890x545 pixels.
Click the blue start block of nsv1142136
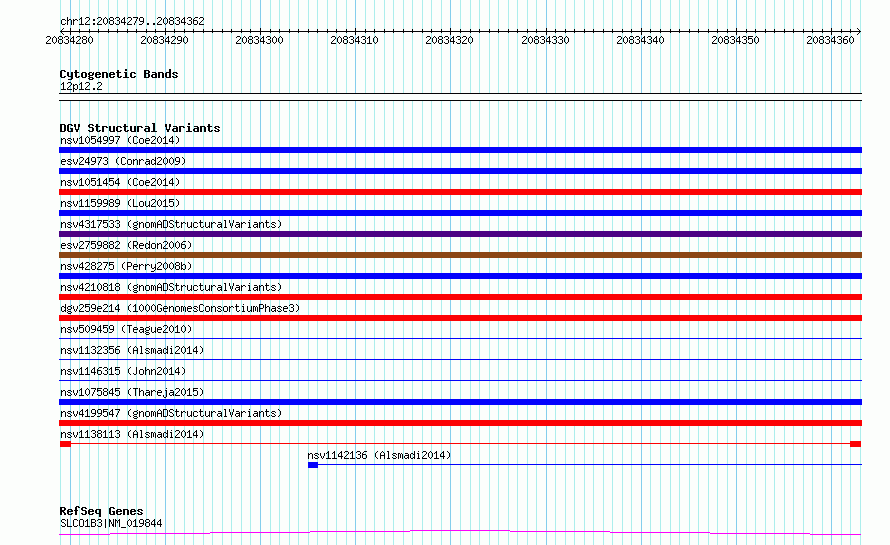pos(313,465)
